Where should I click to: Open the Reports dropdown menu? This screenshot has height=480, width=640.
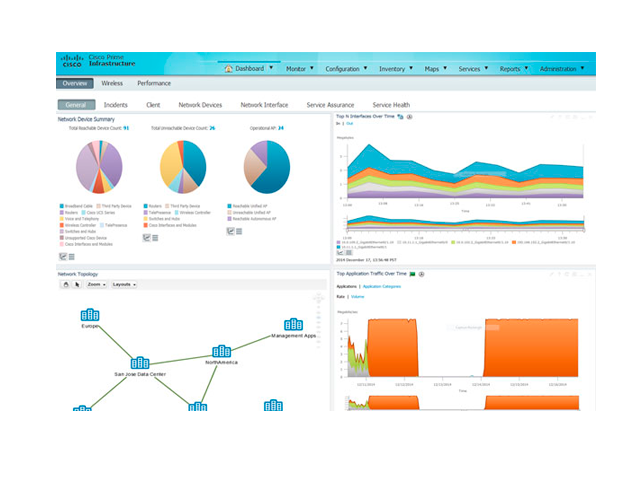514,69
